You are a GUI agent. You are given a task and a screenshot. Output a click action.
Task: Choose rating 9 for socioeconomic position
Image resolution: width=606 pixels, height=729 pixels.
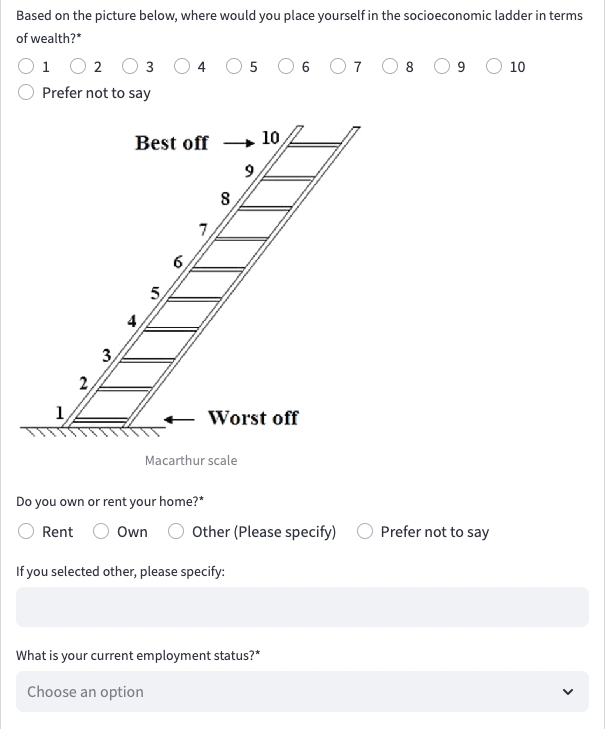[x=443, y=67]
